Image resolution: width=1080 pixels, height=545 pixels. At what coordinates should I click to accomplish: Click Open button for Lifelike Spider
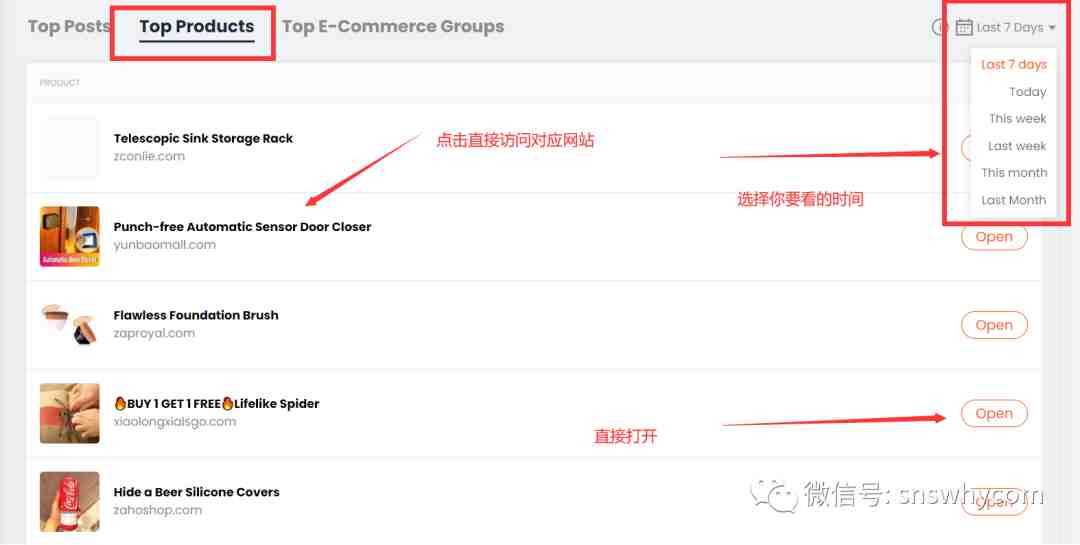coord(994,413)
